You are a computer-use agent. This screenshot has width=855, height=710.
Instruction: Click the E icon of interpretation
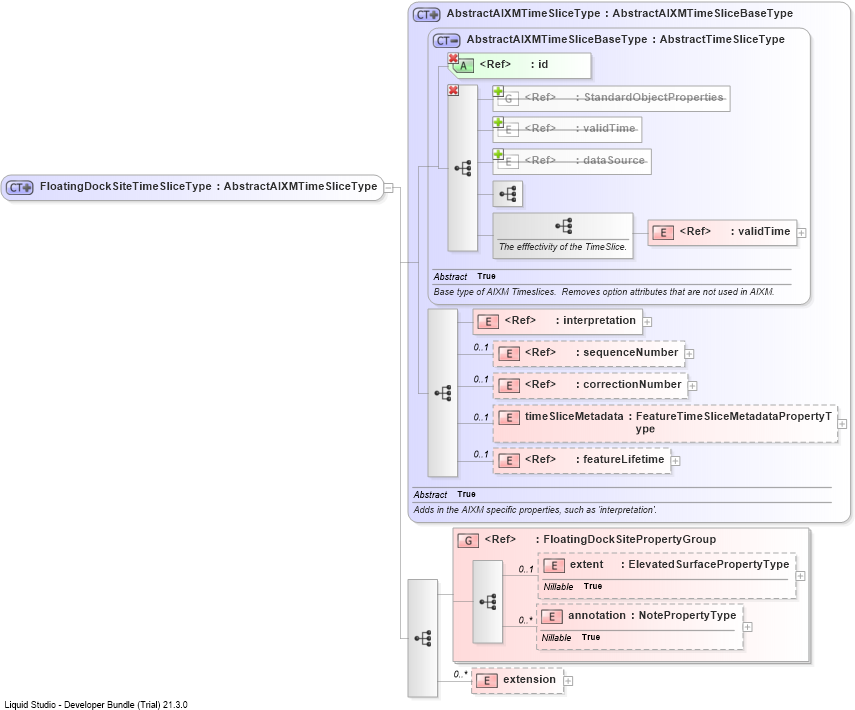(x=488, y=322)
